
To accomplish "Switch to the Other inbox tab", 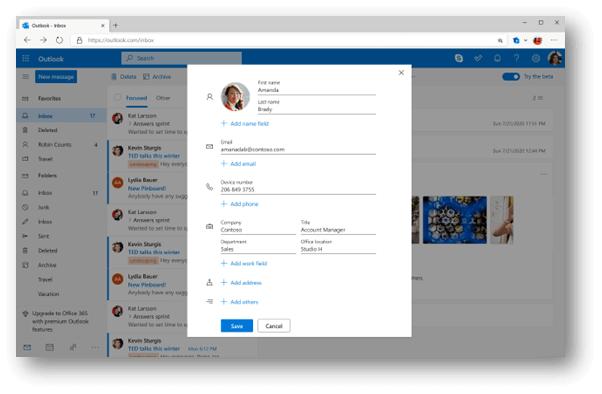I will (x=163, y=98).
